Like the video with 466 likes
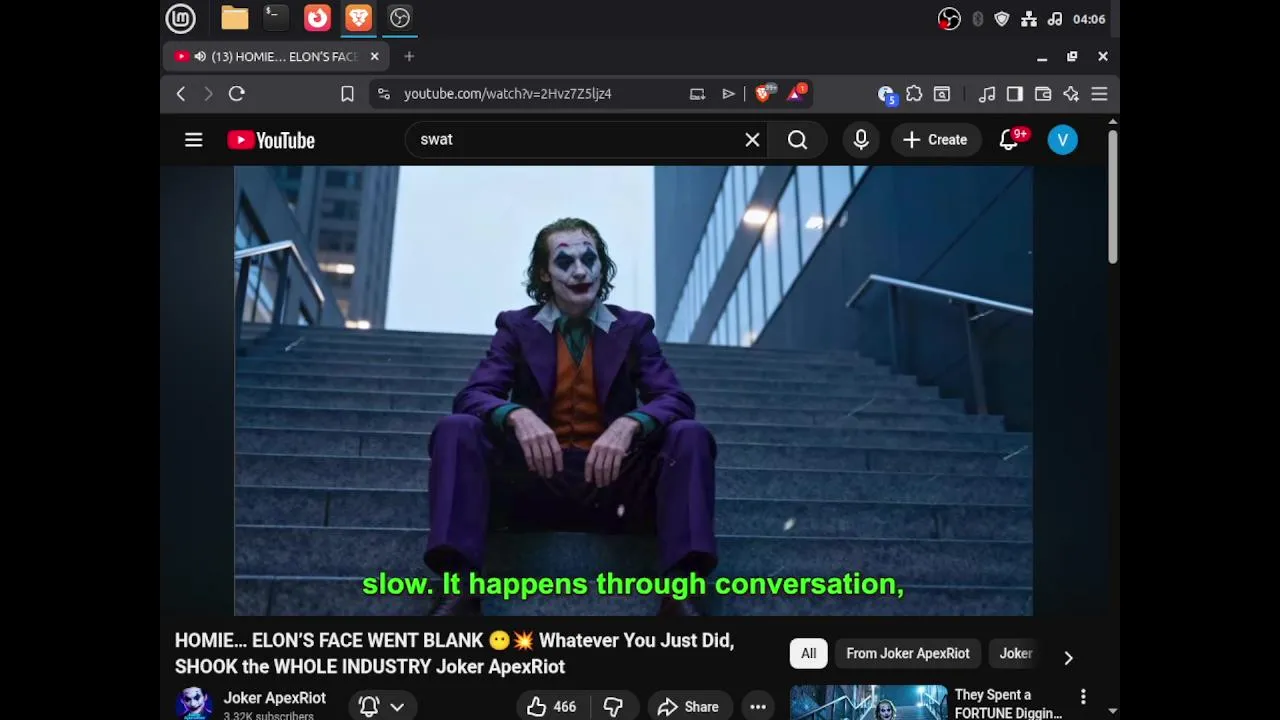 552,706
